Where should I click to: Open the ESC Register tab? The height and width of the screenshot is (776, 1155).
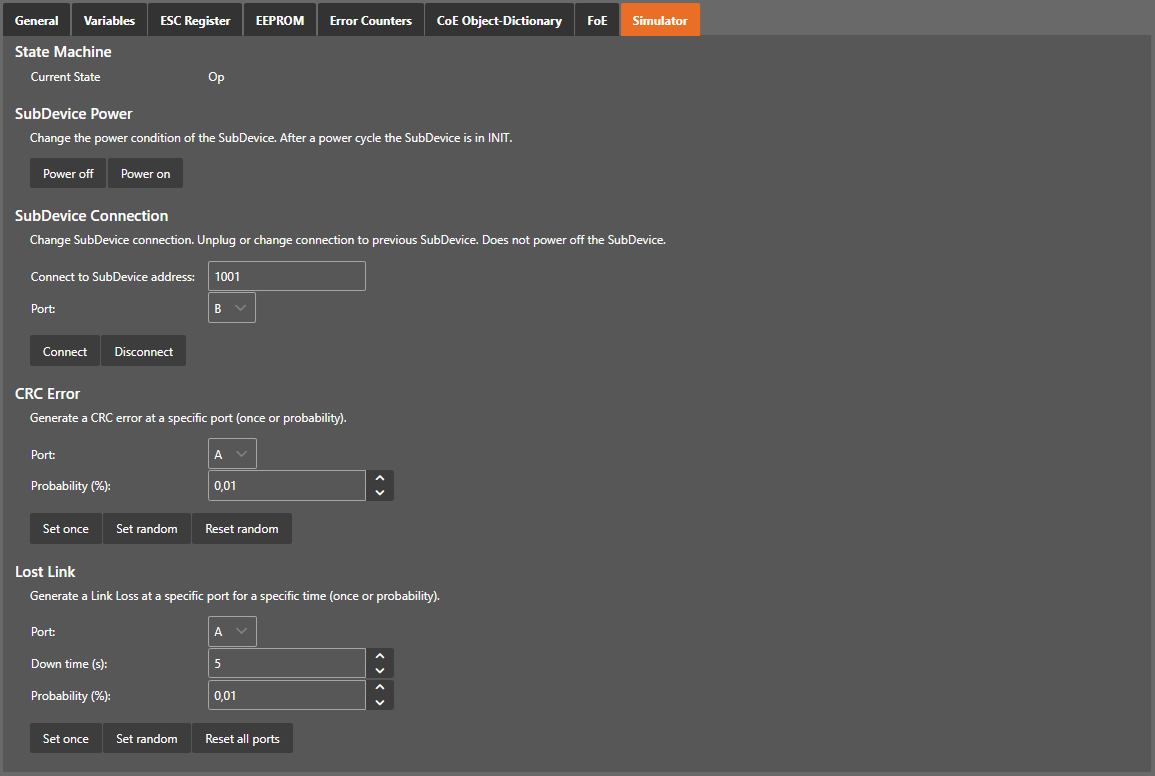tap(195, 20)
